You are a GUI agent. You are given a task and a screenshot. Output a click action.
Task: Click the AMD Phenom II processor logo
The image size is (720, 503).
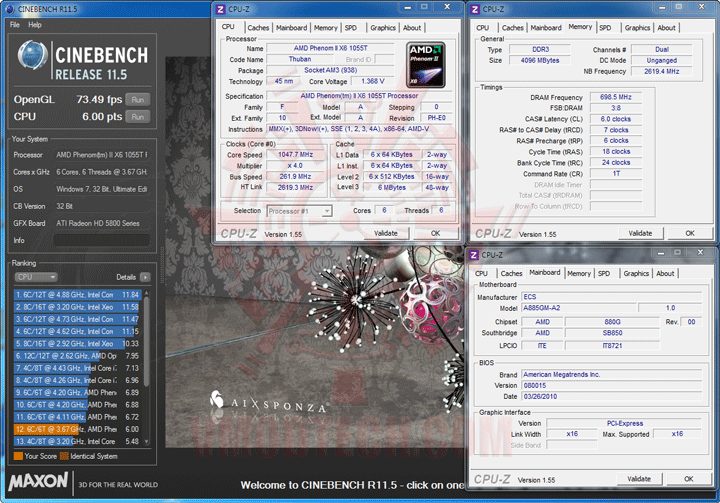426,65
